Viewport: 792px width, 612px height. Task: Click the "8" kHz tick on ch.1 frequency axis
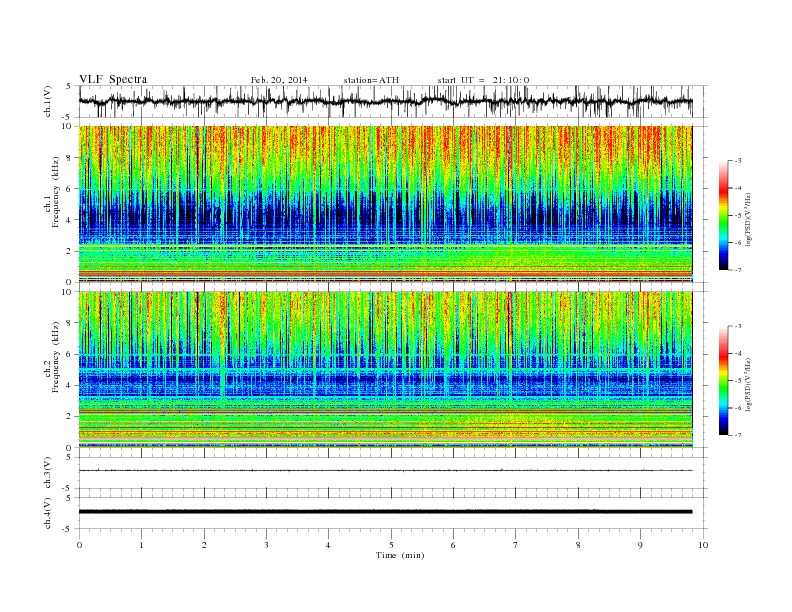pyautogui.click(x=69, y=158)
